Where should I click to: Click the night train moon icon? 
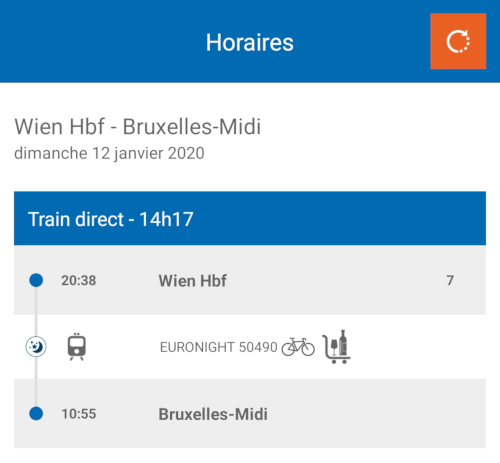point(36,347)
